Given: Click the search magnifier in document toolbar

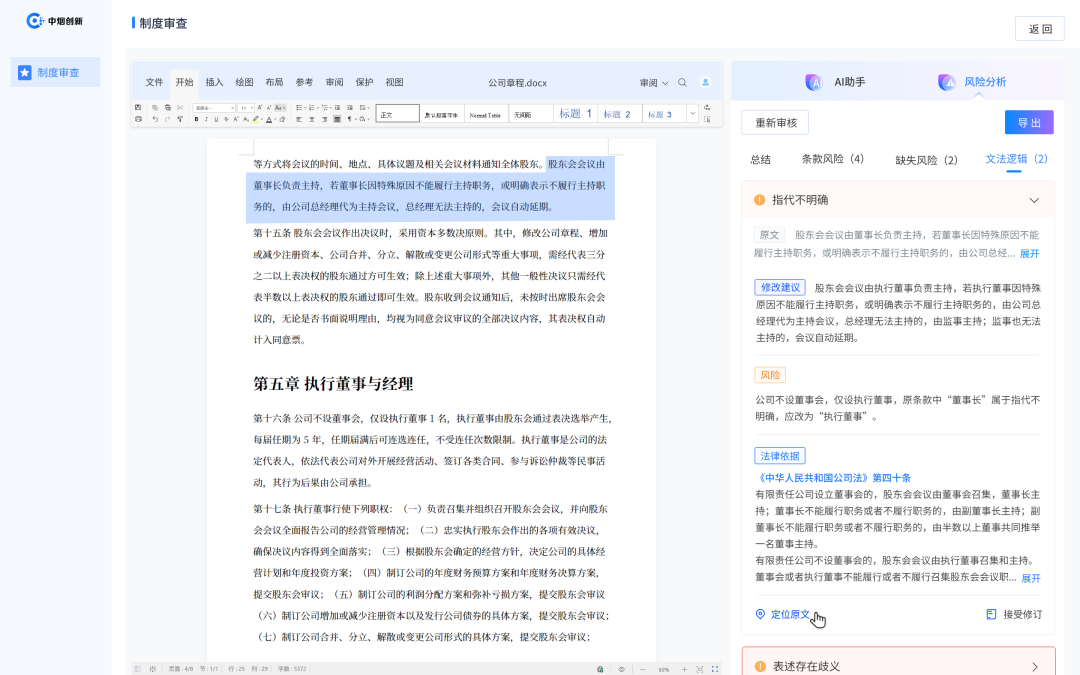Looking at the screenshot, I should [682, 82].
